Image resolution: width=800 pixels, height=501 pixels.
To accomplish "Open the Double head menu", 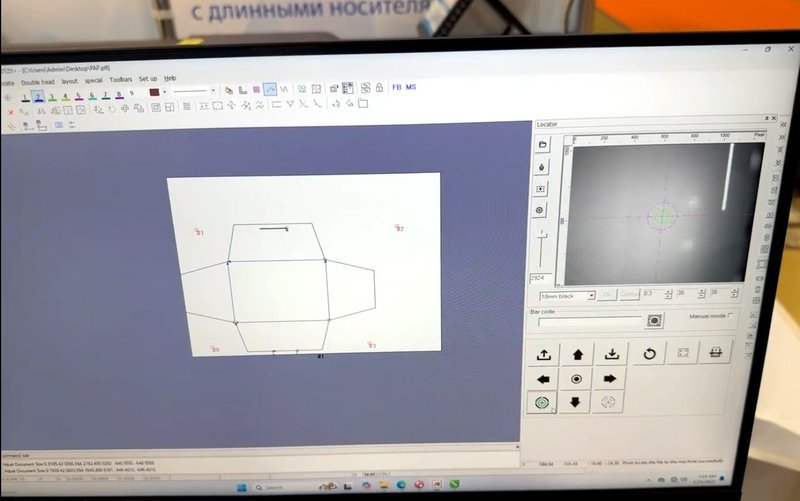I will pos(38,82).
